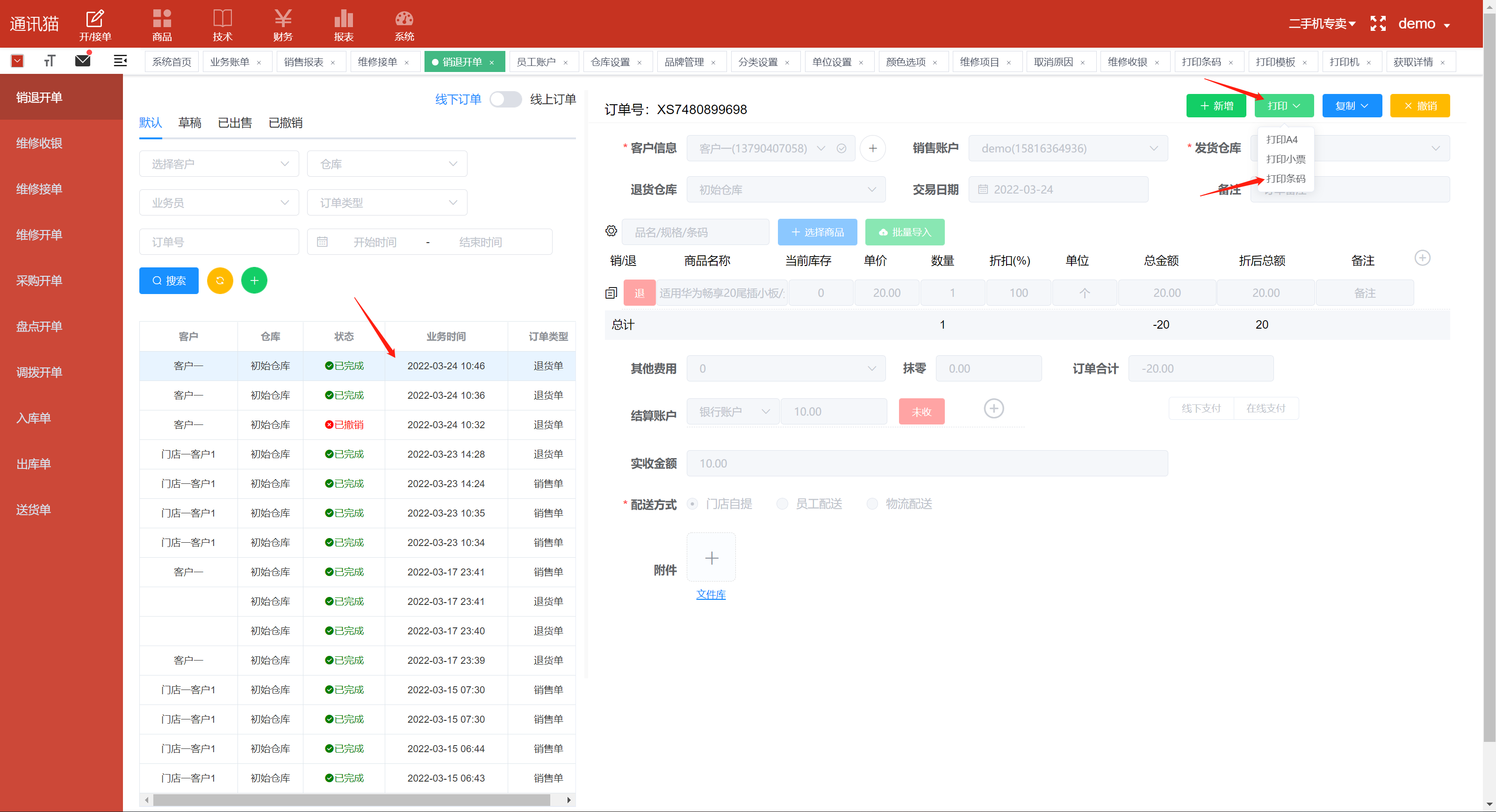The image size is (1496, 812).
Task: Click the orange refresh circular button
Action: 220,280
